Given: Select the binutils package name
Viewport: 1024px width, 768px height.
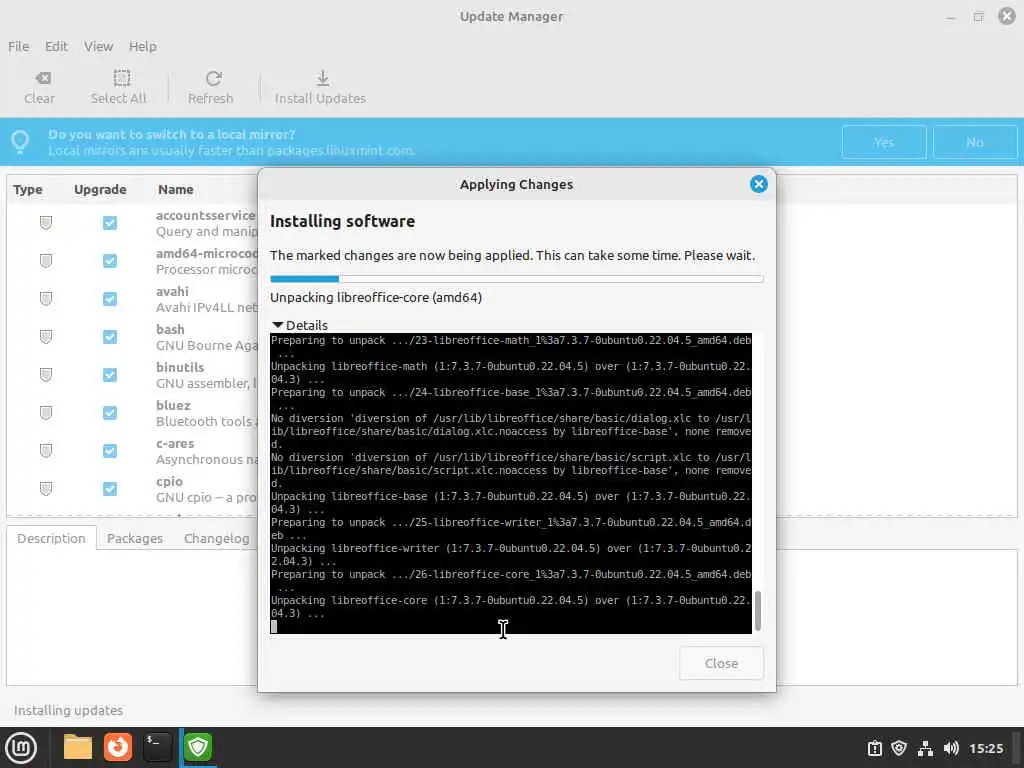Looking at the screenshot, I should (x=180, y=367).
